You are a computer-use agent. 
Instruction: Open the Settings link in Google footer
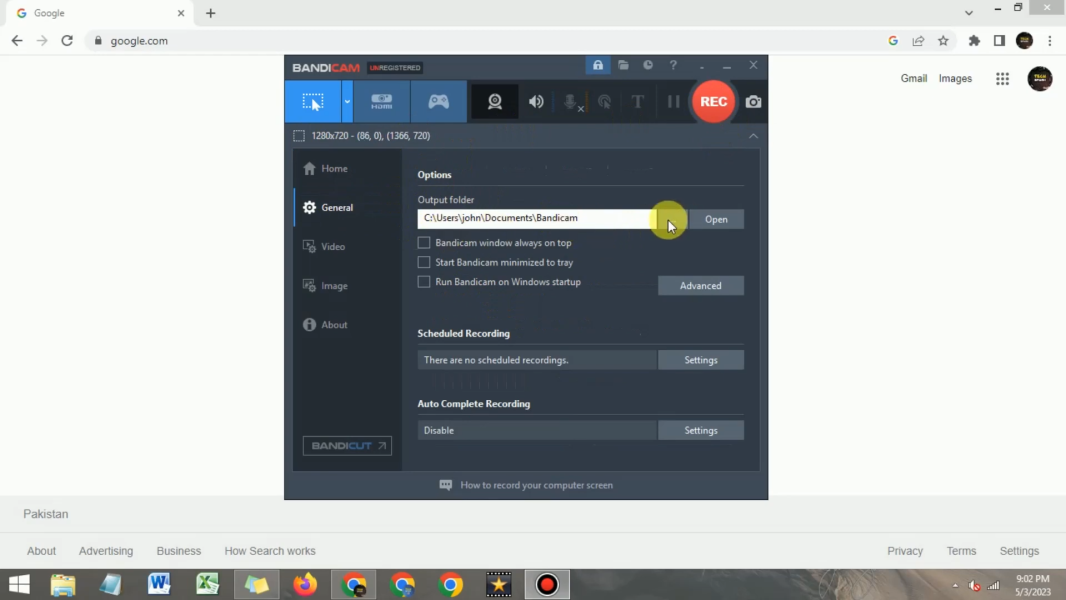[x=1019, y=551]
